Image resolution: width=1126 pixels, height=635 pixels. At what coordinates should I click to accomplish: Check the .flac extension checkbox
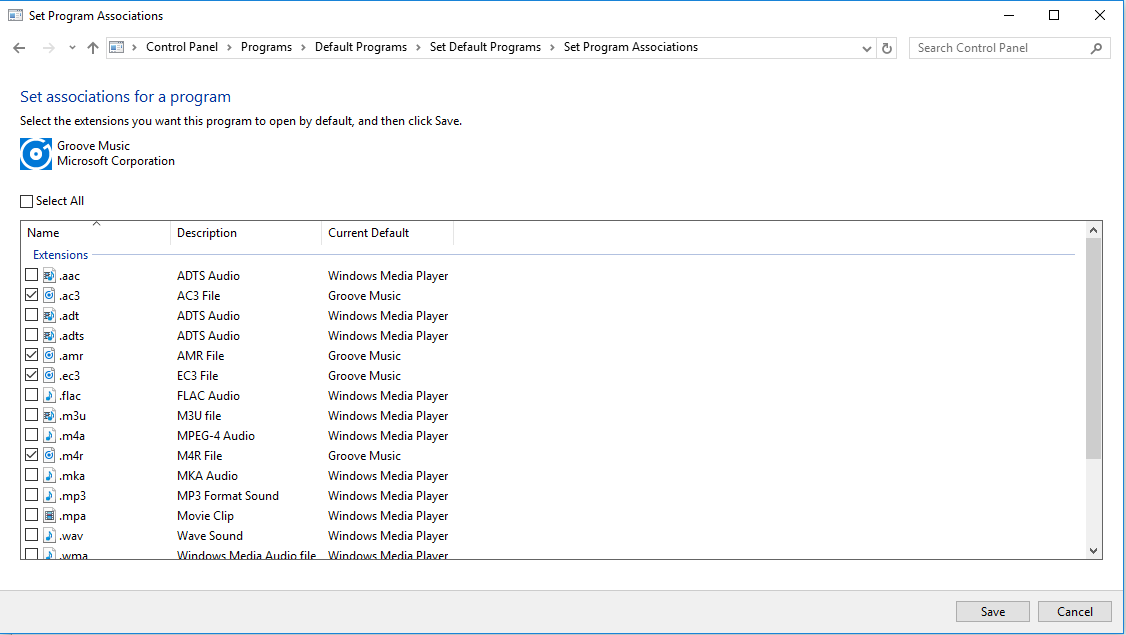click(32, 395)
